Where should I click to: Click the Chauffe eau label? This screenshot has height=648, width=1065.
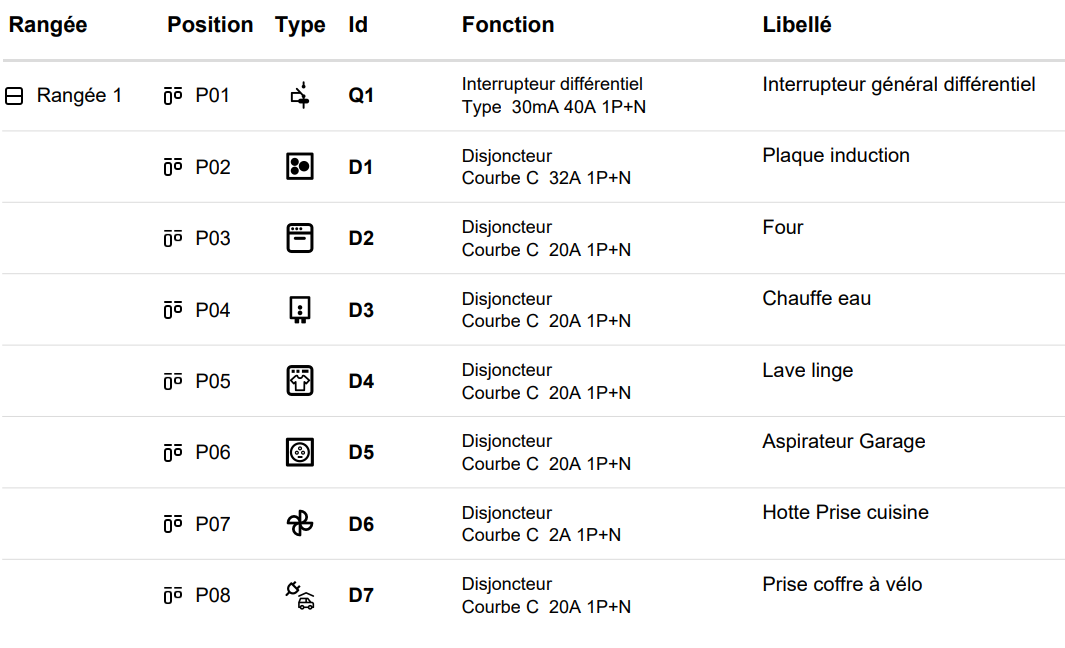(x=816, y=298)
